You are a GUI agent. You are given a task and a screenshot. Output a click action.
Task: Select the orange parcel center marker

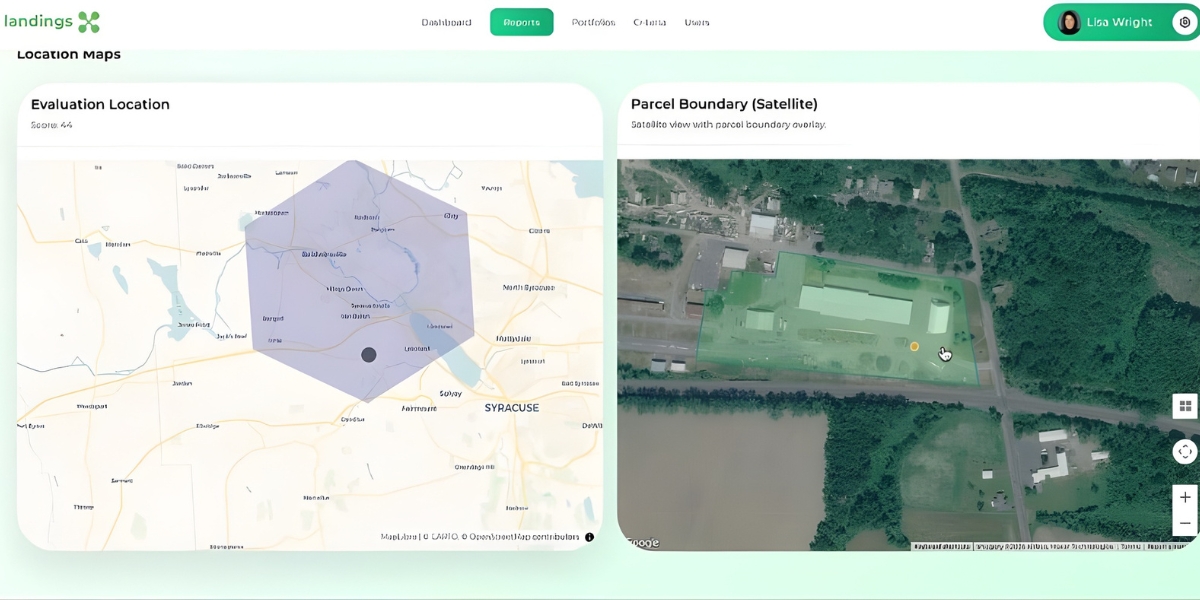pyautogui.click(x=914, y=346)
